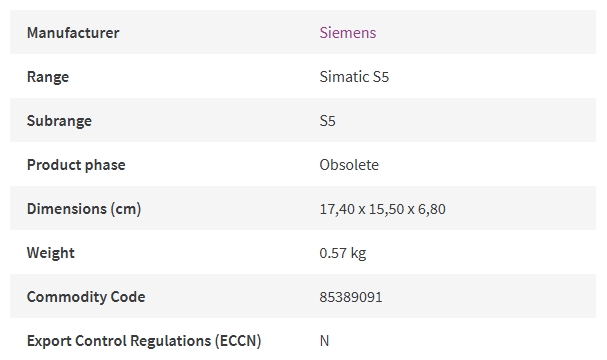Click the N value for ECCN

324,341
